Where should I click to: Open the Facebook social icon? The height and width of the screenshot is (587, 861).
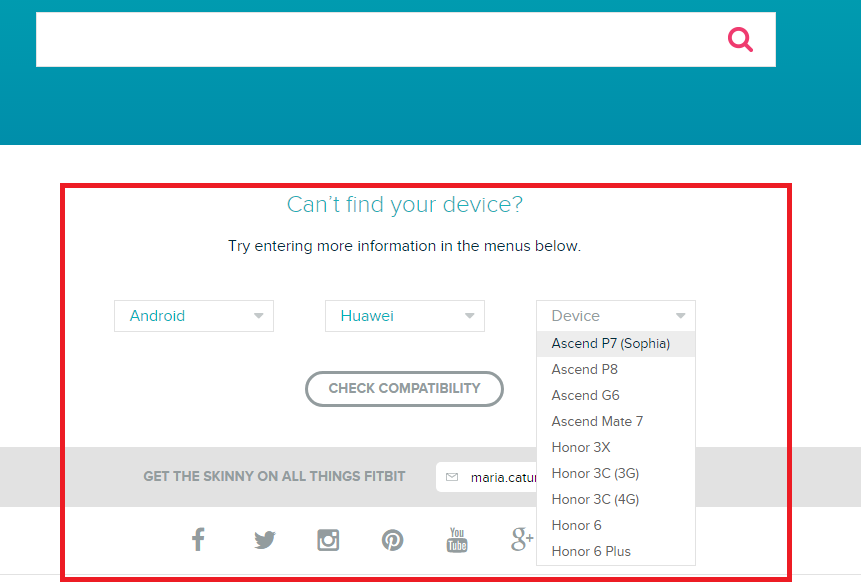(198, 539)
